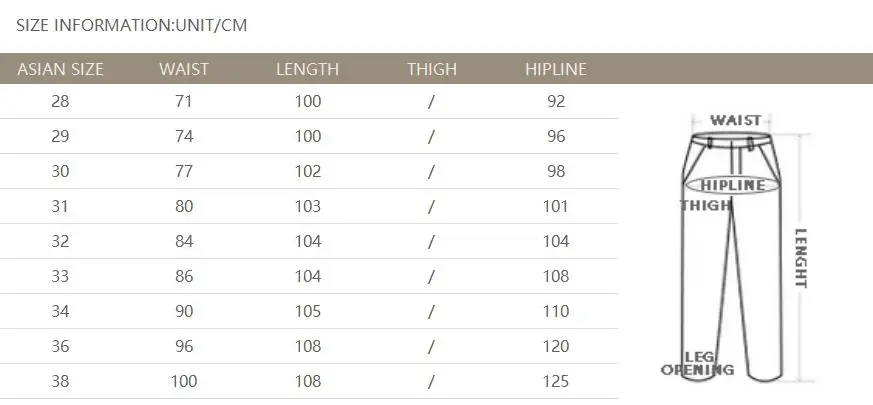The width and height of the screenshot is (873, 405).
Task: Click the WAIST label on pants diagram
Action: [735, 120]
